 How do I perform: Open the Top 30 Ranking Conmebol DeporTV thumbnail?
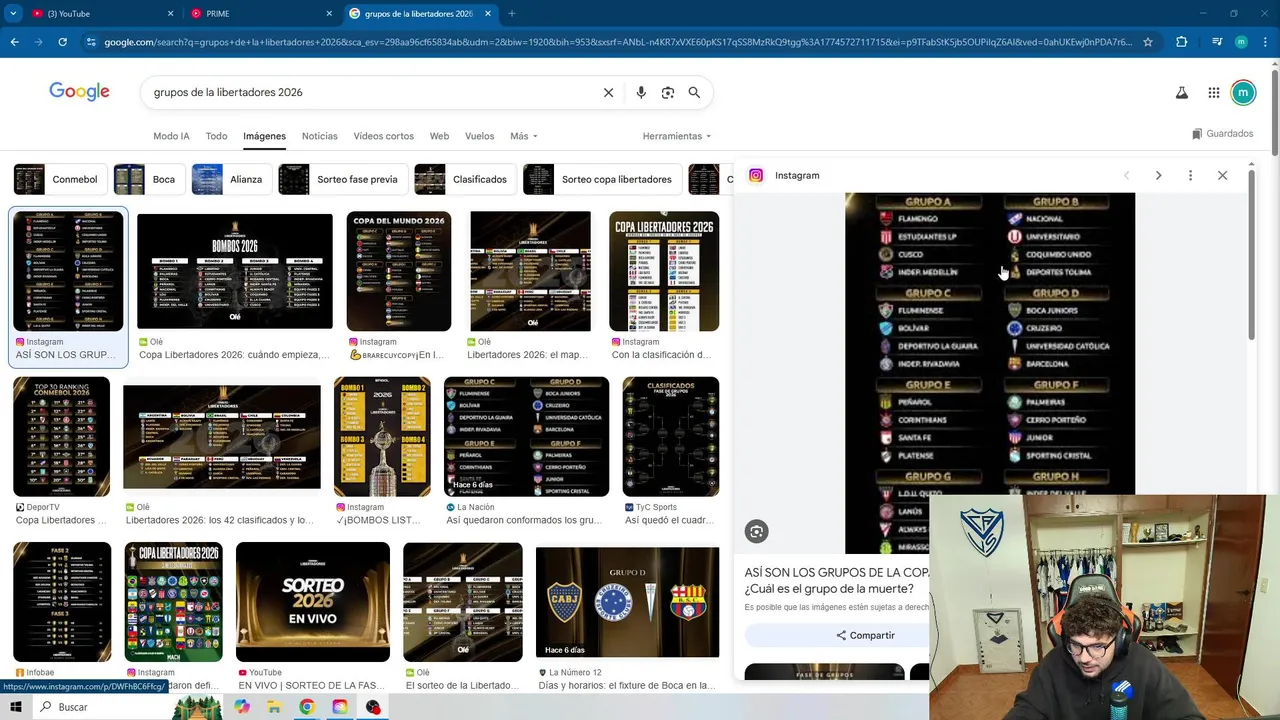(x=61, y=436)
